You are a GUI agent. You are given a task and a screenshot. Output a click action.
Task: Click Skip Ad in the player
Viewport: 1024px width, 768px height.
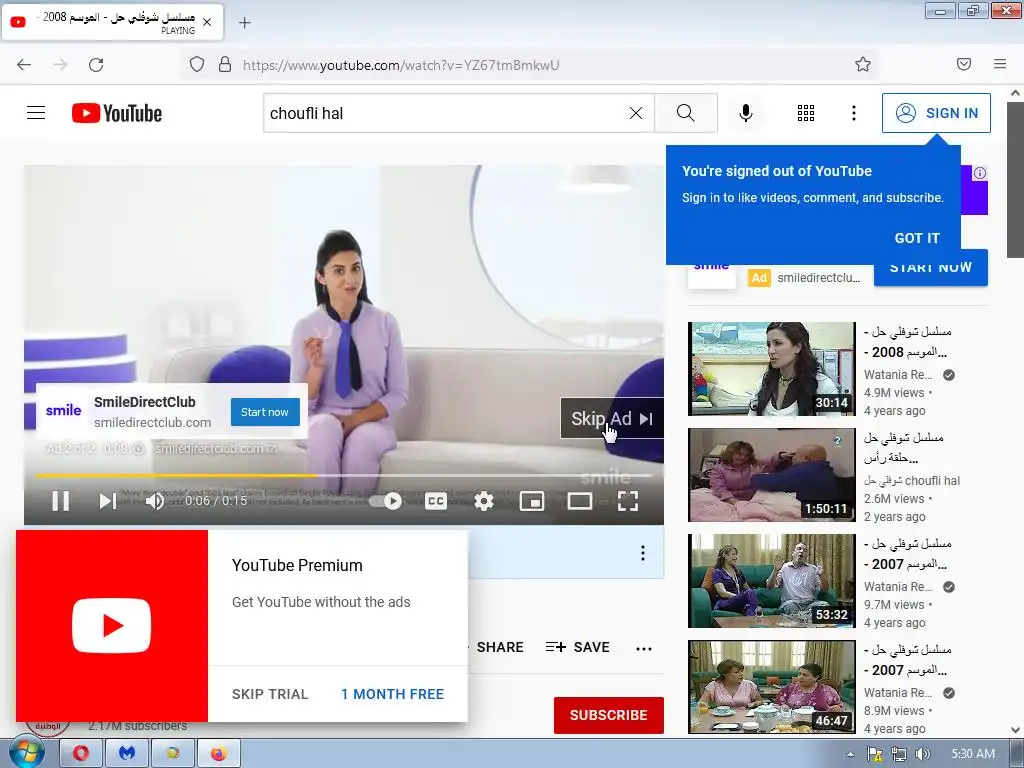point(612,419)
